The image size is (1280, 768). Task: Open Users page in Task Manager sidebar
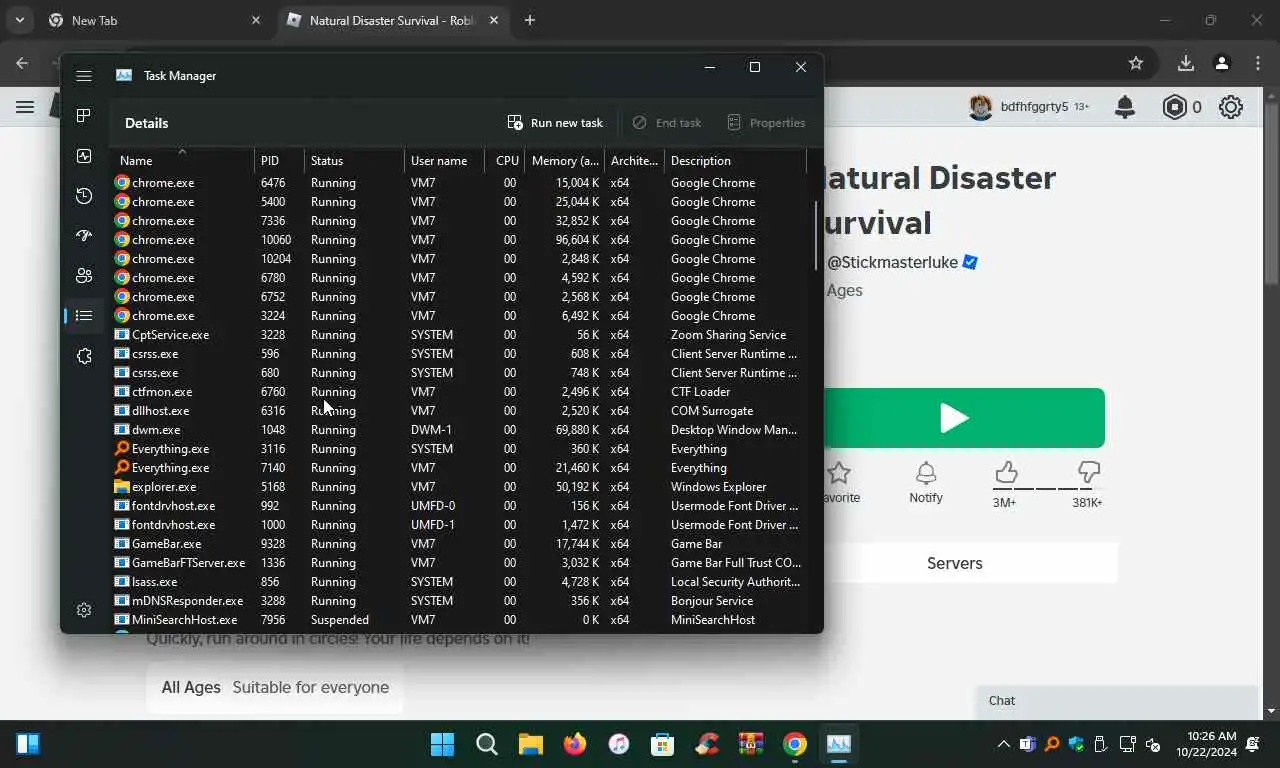click(x=84, y=276)
